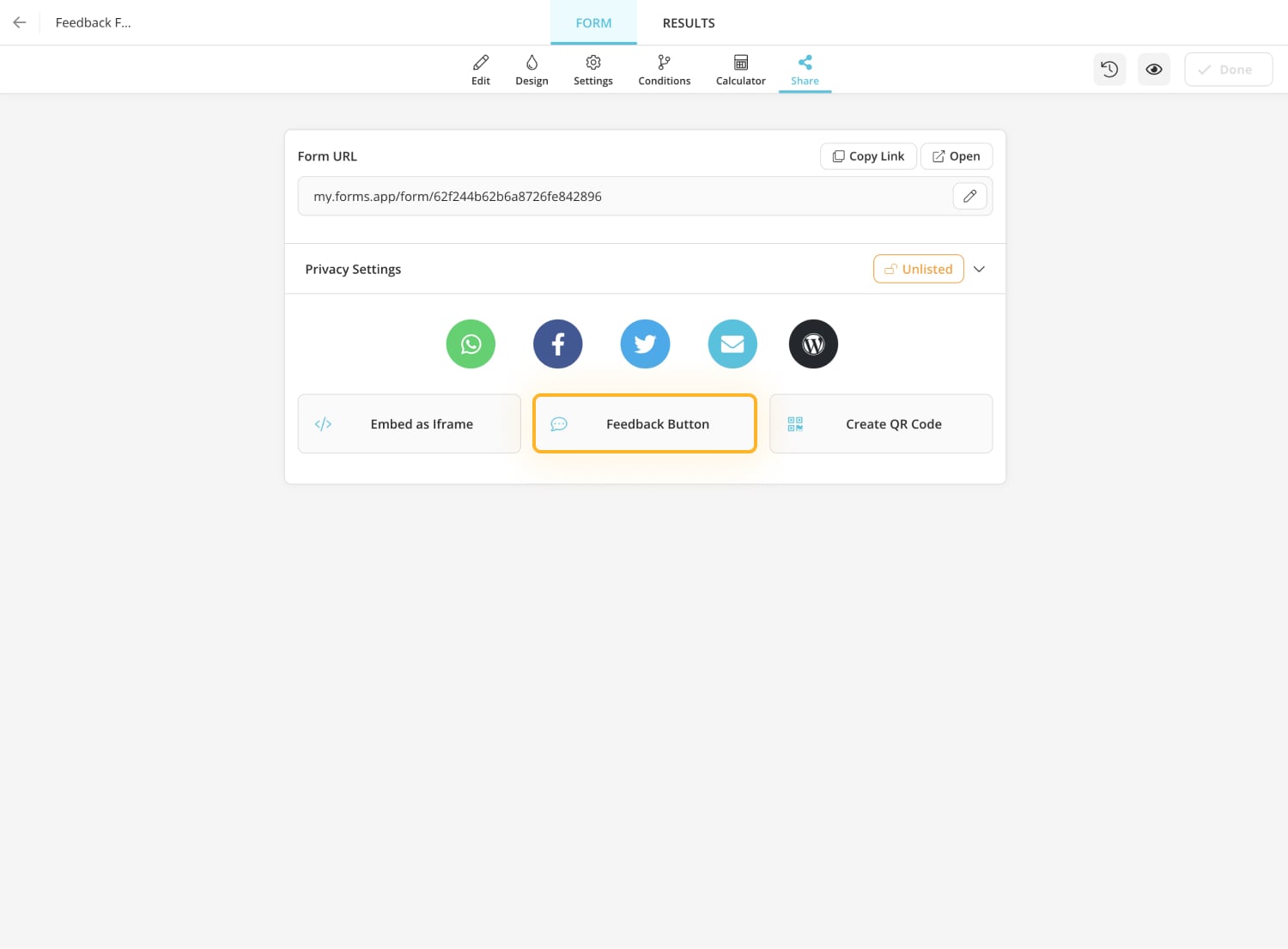This screenshot has width=1288, height=949.
Task: Open form Settings
Action: 592,69
